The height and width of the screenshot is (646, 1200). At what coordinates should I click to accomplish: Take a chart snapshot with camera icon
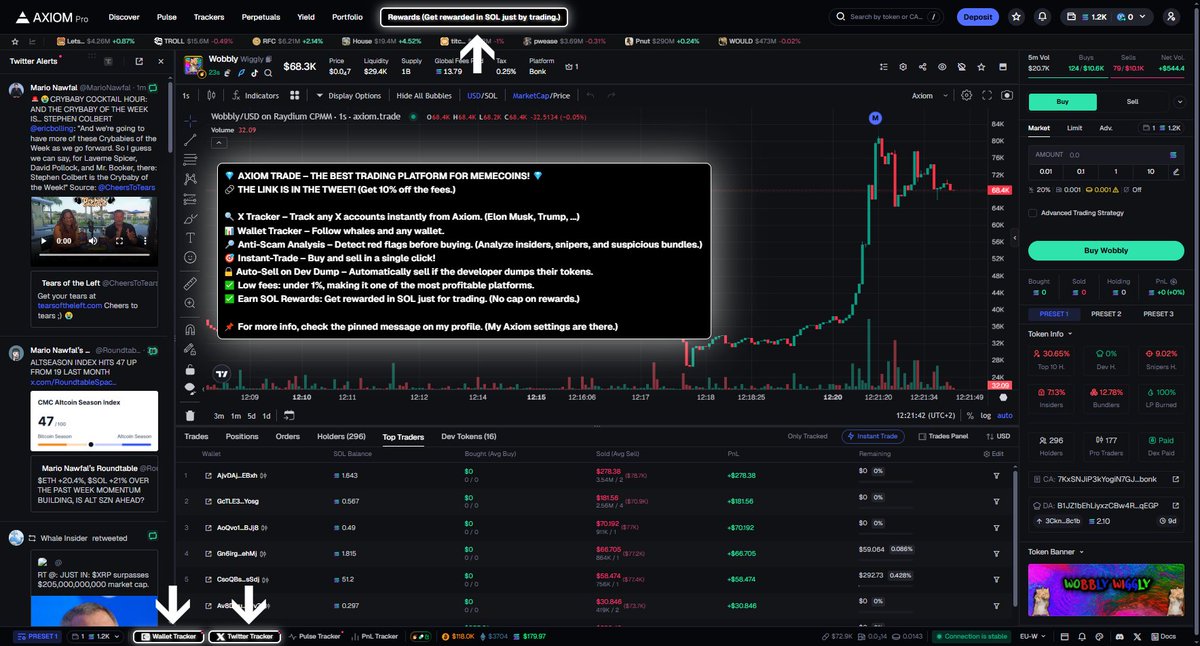pyautogui.click(x=1006, y=96)
